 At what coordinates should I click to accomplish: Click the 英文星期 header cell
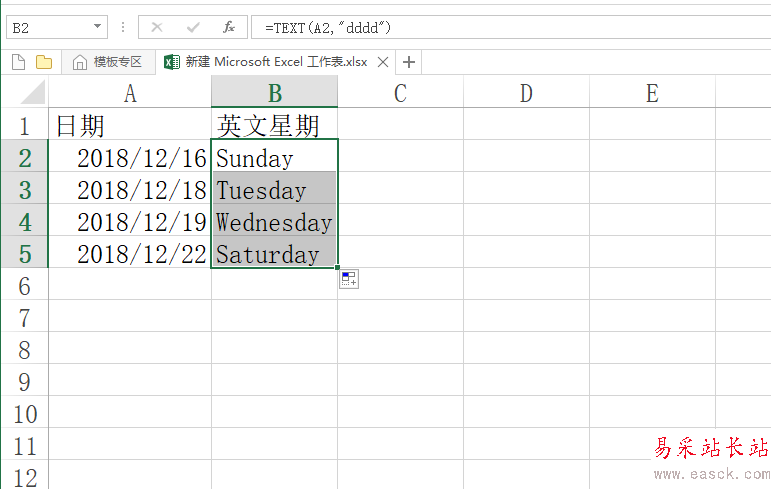(x=274, y=126)
